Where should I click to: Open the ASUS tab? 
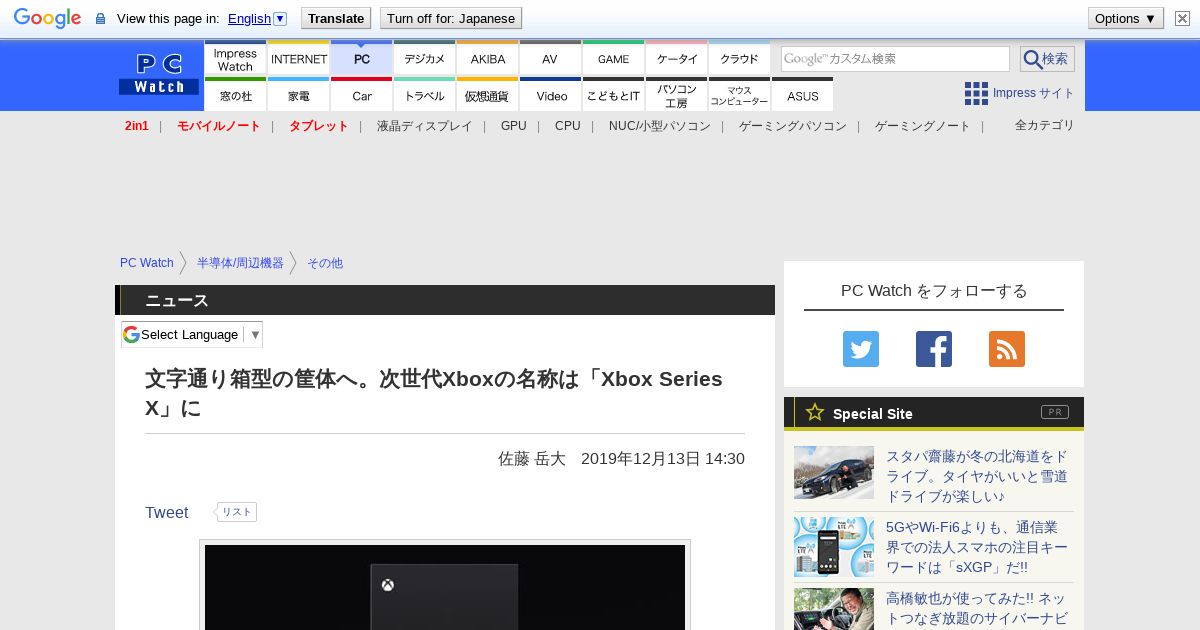(803, 95)
